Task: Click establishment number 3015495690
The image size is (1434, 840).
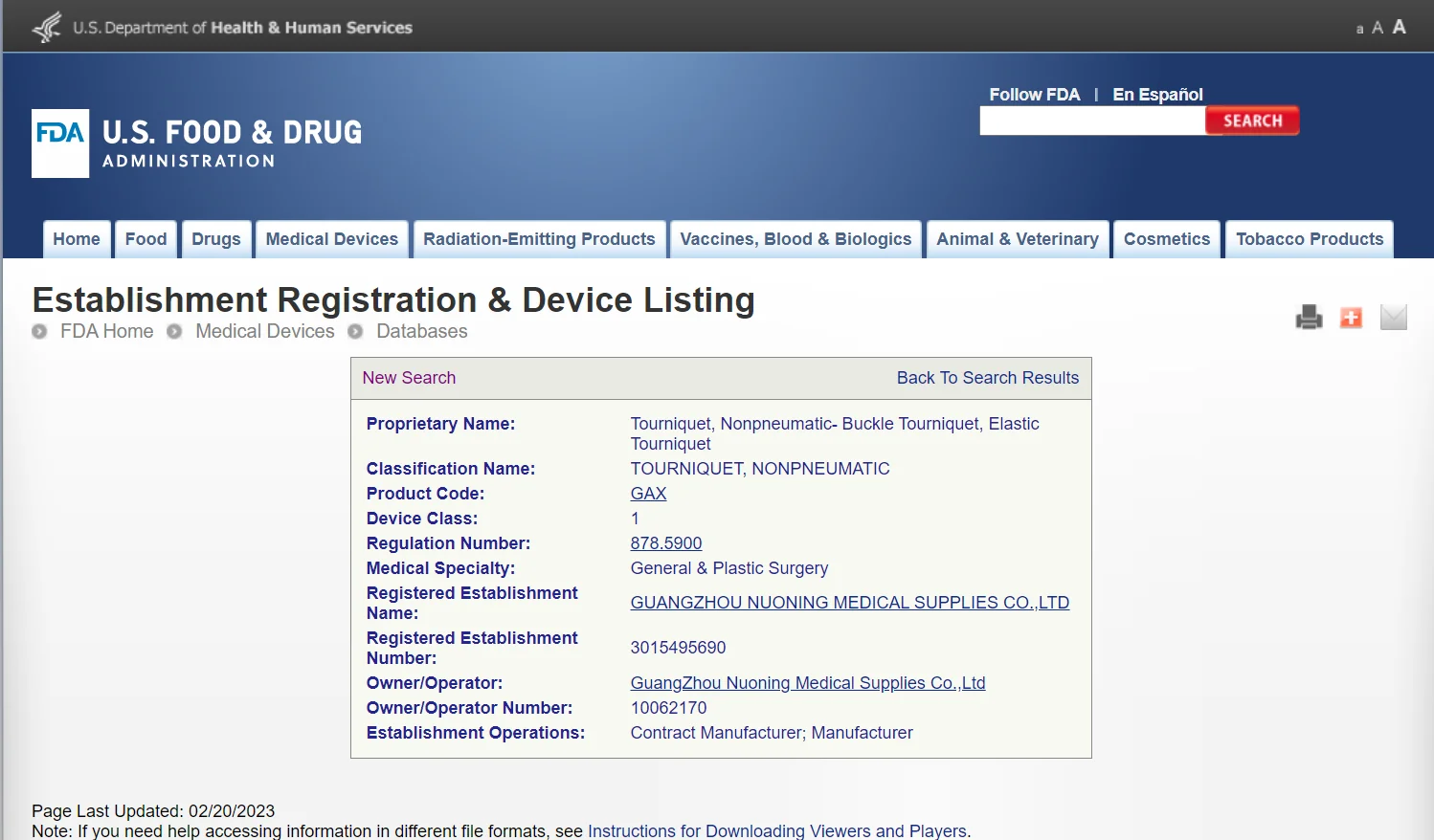Action: click(678, 648)
